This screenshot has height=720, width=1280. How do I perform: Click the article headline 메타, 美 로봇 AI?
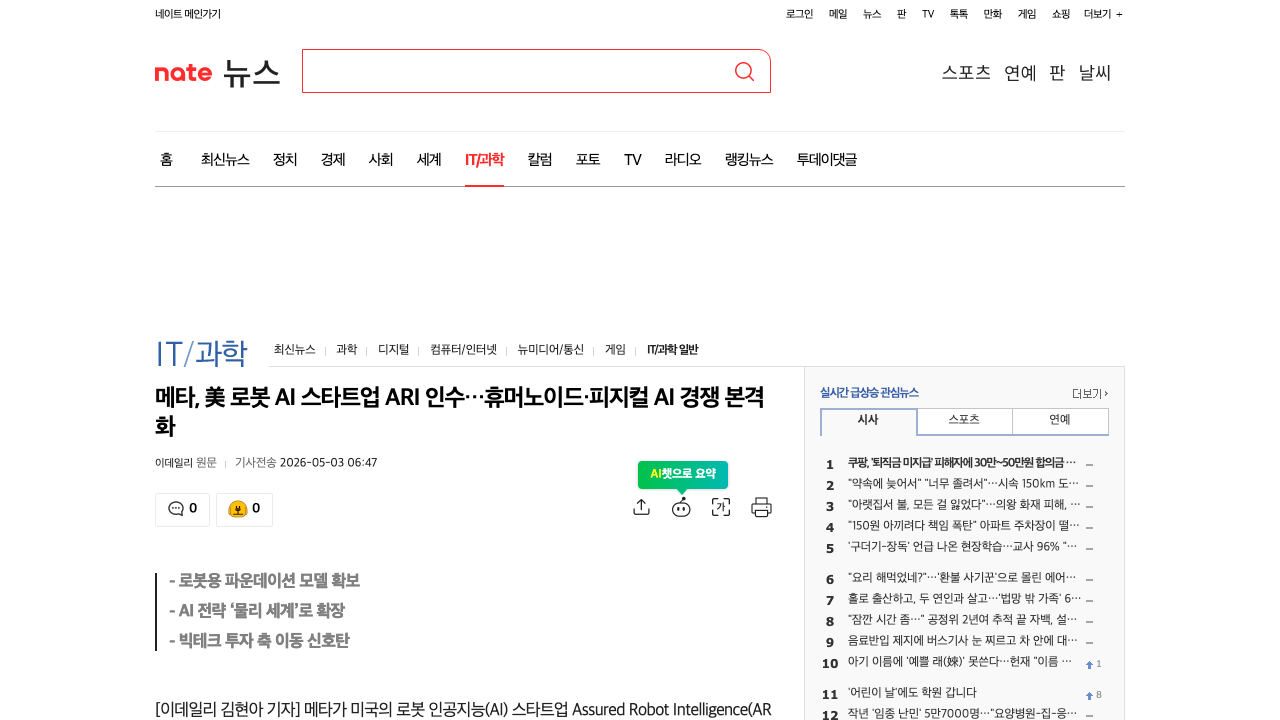(x=460, y=411)
